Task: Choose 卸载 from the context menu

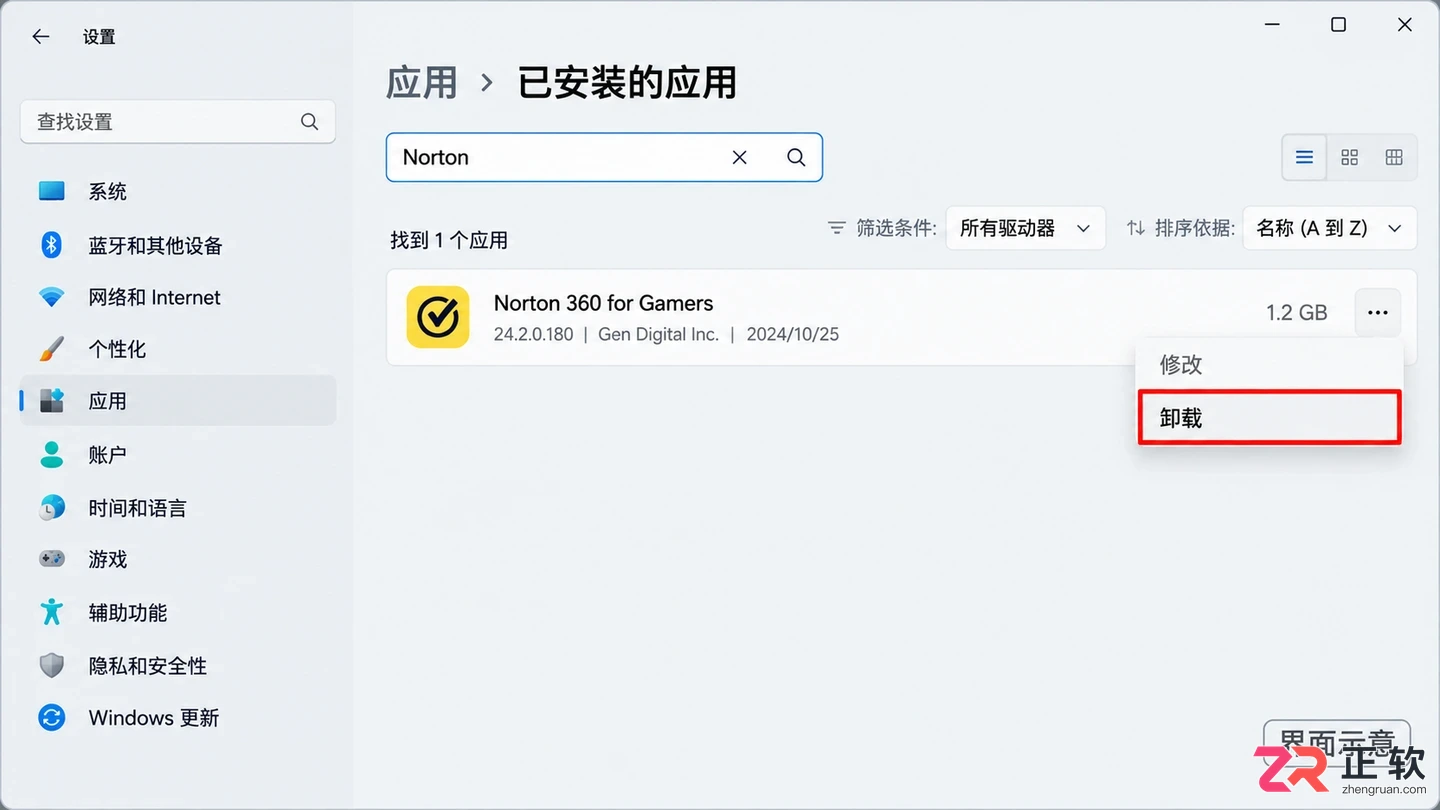Action: click(x=1270, y=417)
